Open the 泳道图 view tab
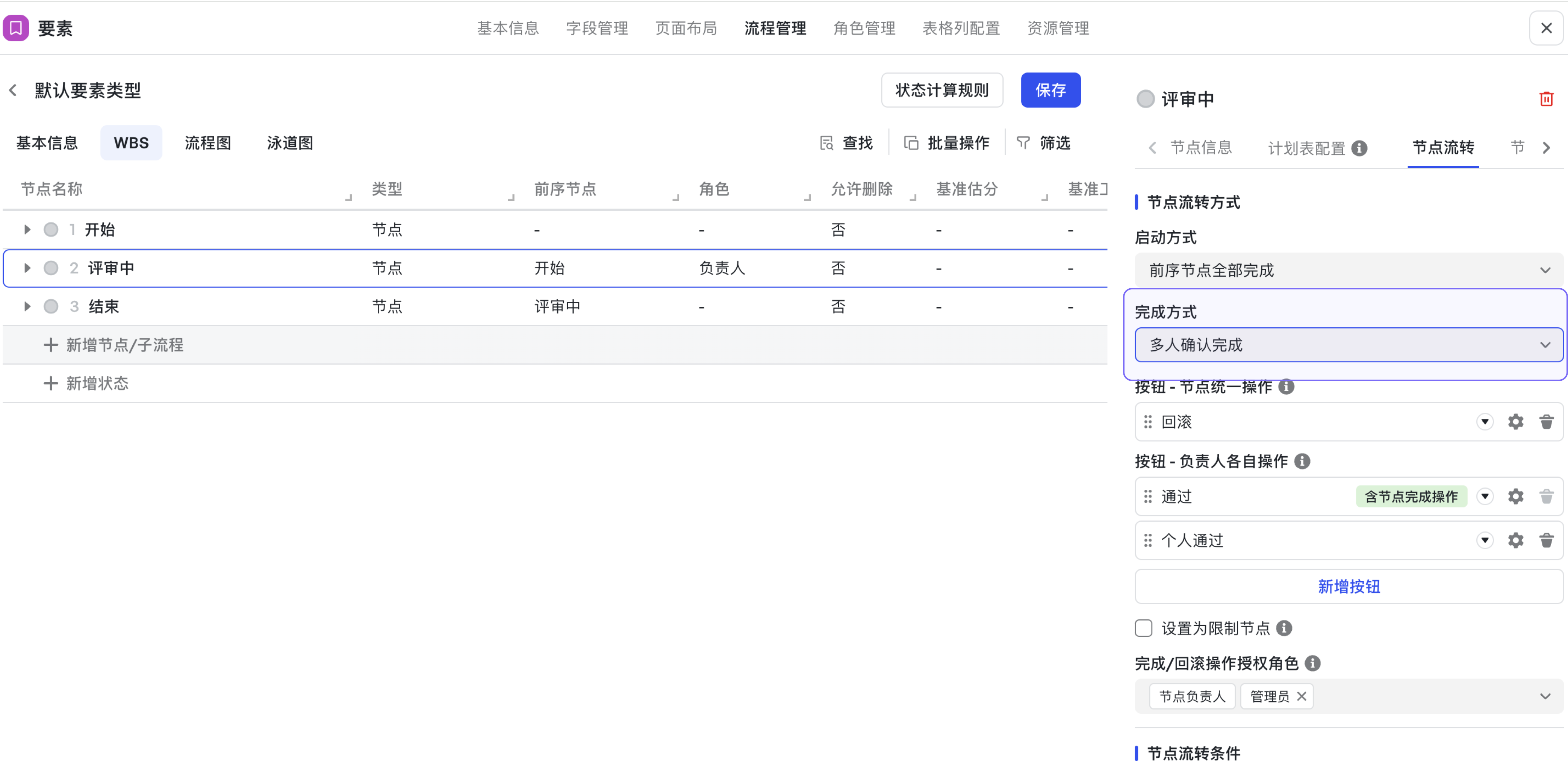This screenshot has height=772, width=1568. click(291, 143)
